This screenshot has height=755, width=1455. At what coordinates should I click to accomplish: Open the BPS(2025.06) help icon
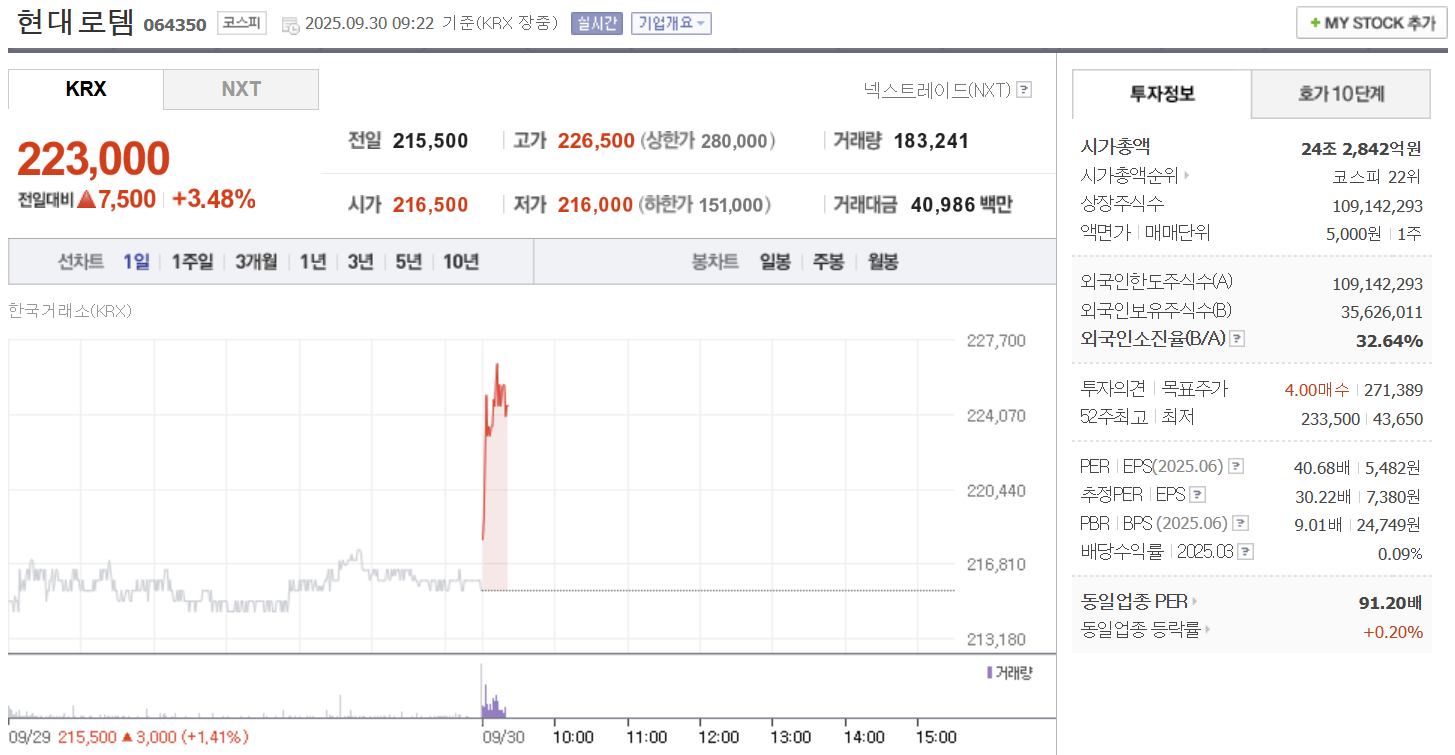coord(1240,522)
